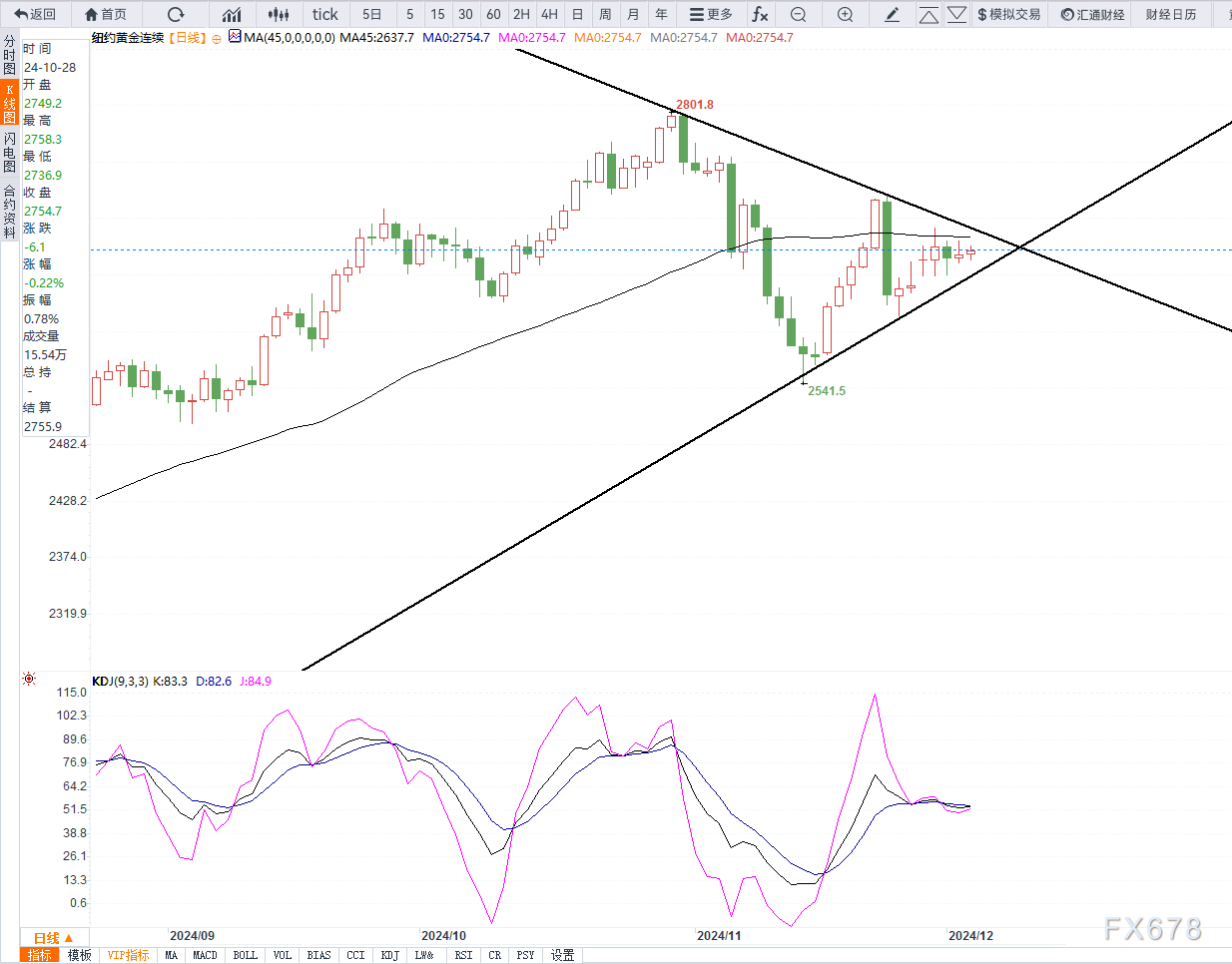Expand the 更多 periods menu
The height and width of the screenshot is (964, 1232).
tap(711, 14)
